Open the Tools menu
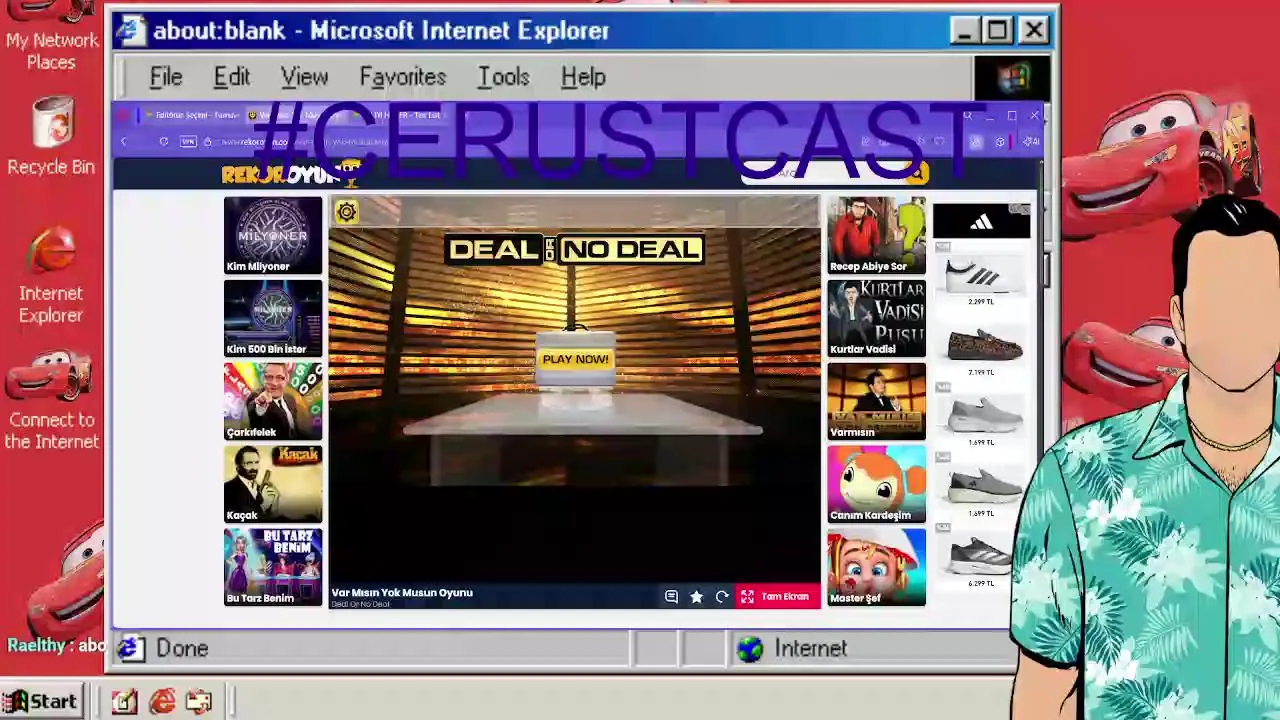 (x=503, y=77)
